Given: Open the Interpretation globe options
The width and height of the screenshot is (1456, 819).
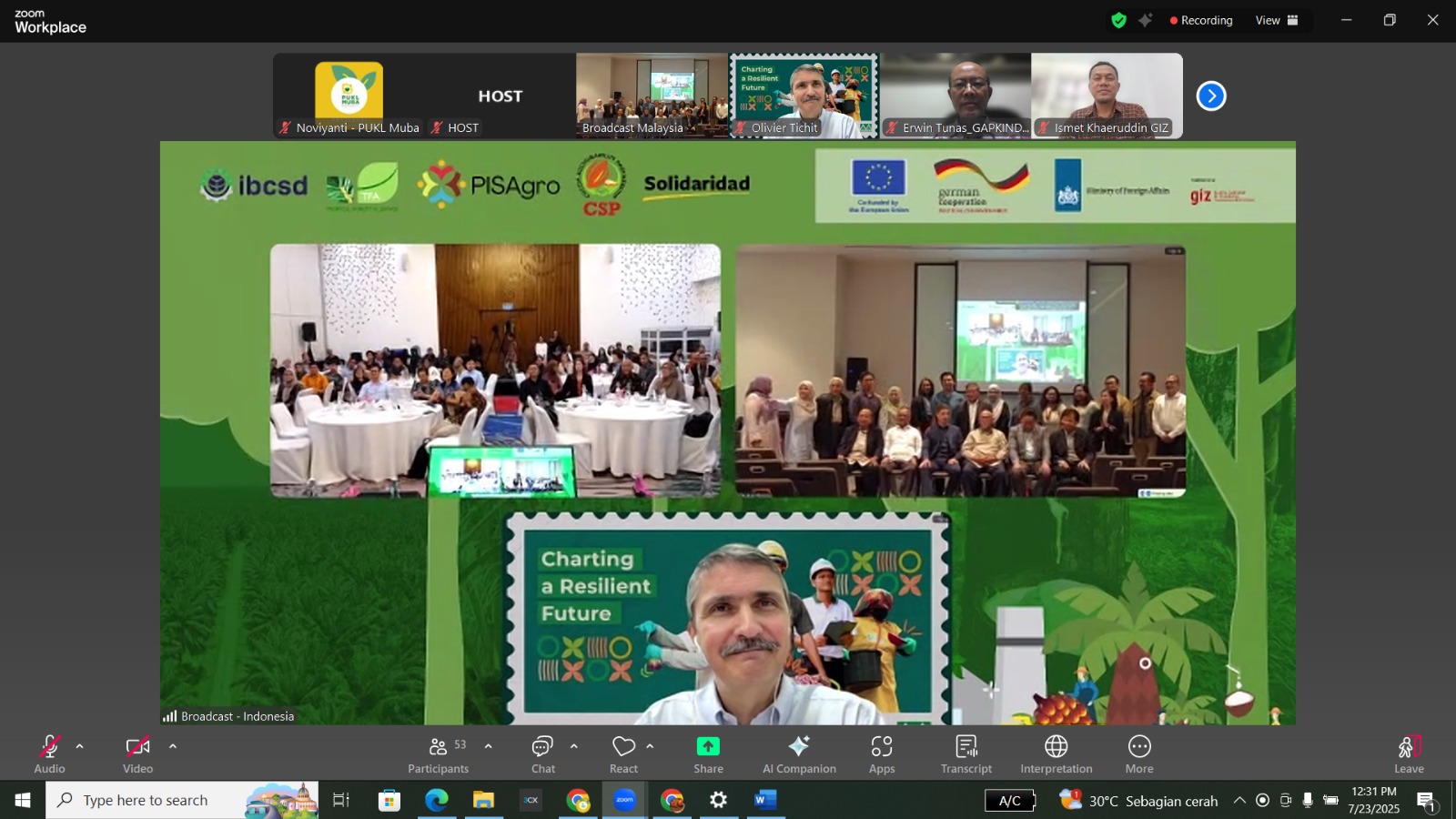Looking at the screenshot, I should [1056, 754].
